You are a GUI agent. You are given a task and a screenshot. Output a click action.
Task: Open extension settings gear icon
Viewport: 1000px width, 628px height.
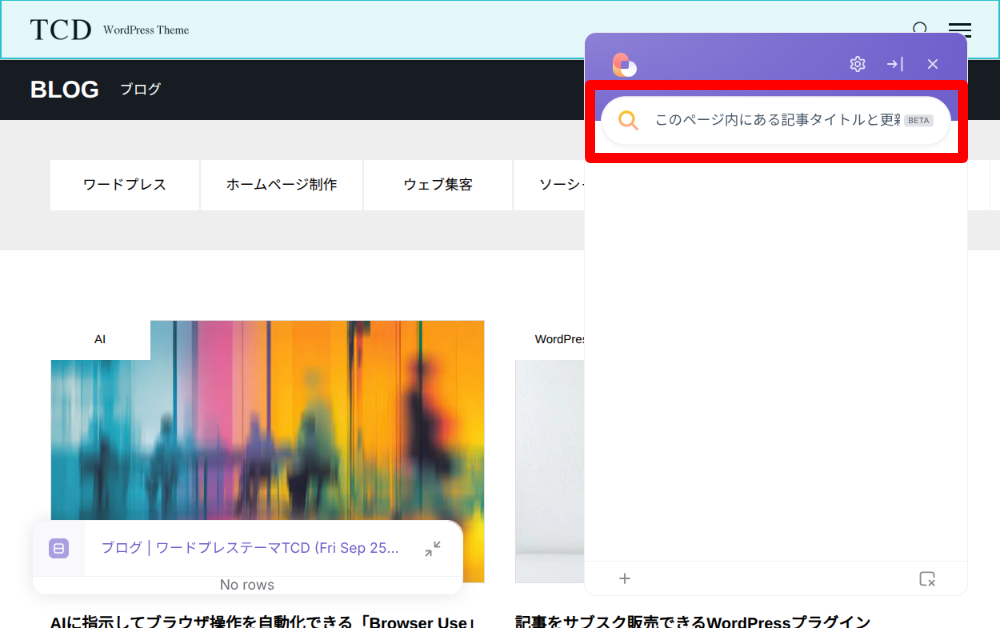(x=857, y=64)
